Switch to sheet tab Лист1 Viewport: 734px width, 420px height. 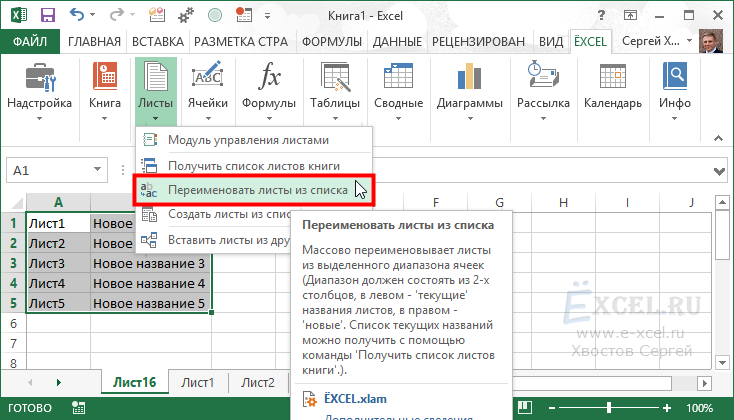(x=198, y=383)
